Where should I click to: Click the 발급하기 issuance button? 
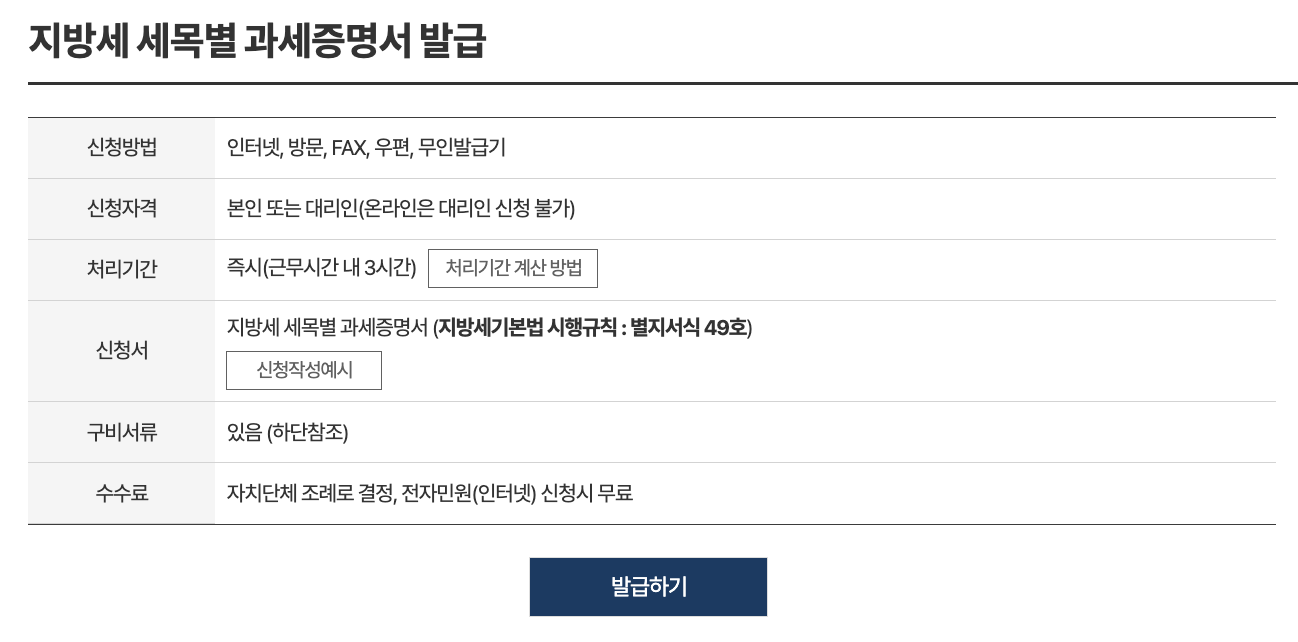point(646,586)
